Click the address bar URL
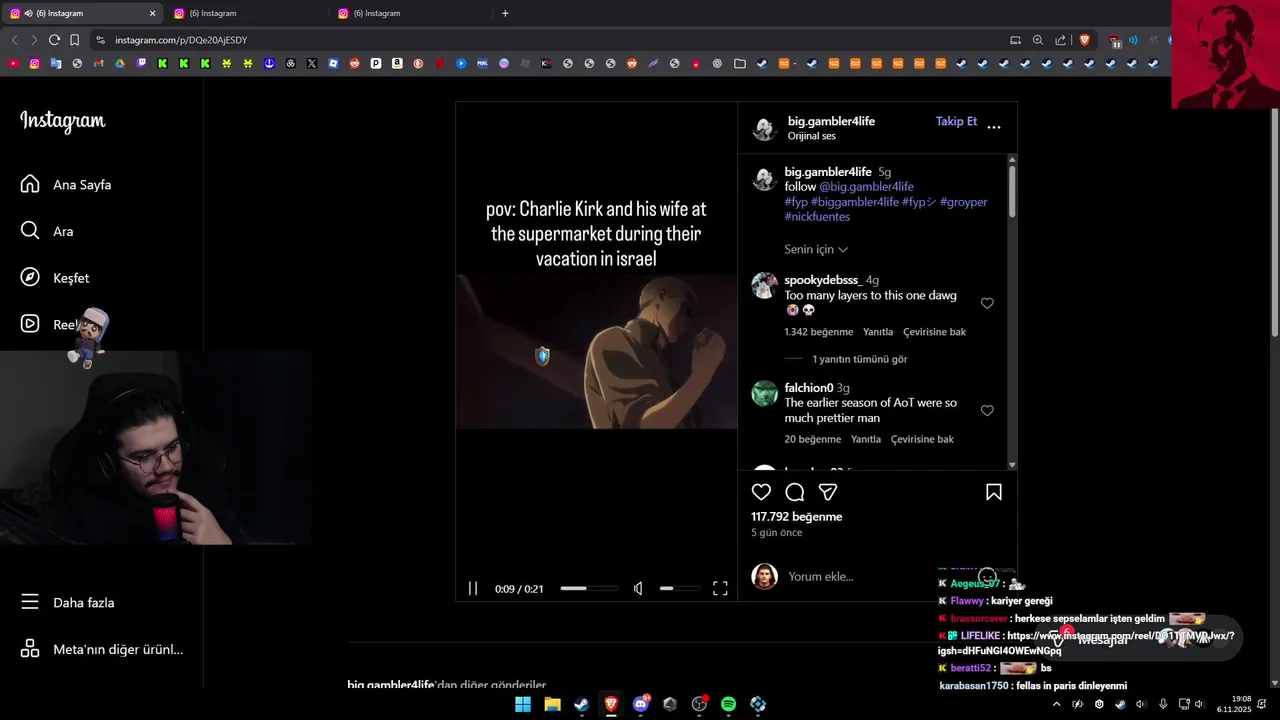This screenshot has height=720, width=1280. [181, 40]
